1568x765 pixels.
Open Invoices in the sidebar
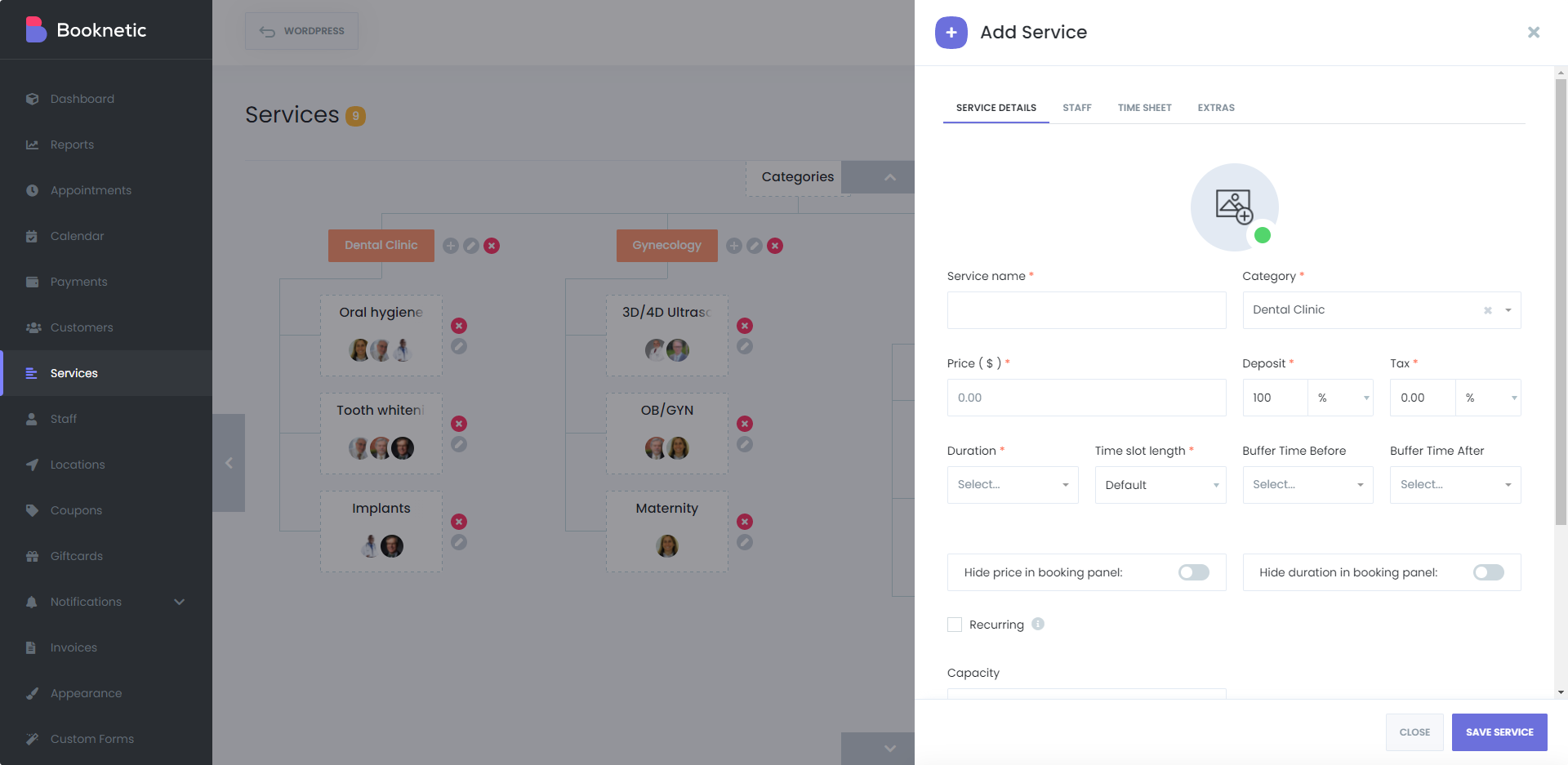click(x=106, y=647)
